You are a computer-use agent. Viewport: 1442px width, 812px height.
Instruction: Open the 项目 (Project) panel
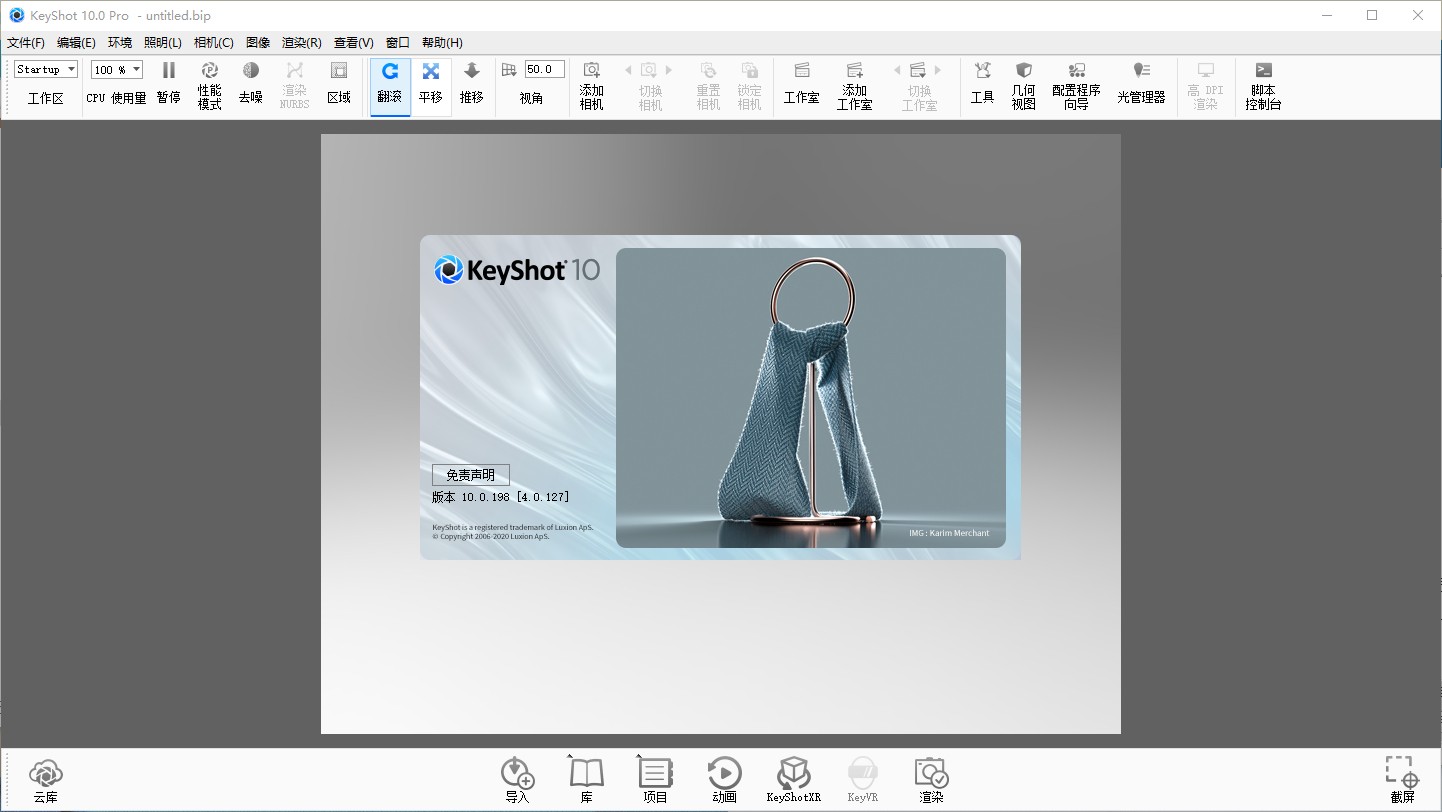click(654, 778)
